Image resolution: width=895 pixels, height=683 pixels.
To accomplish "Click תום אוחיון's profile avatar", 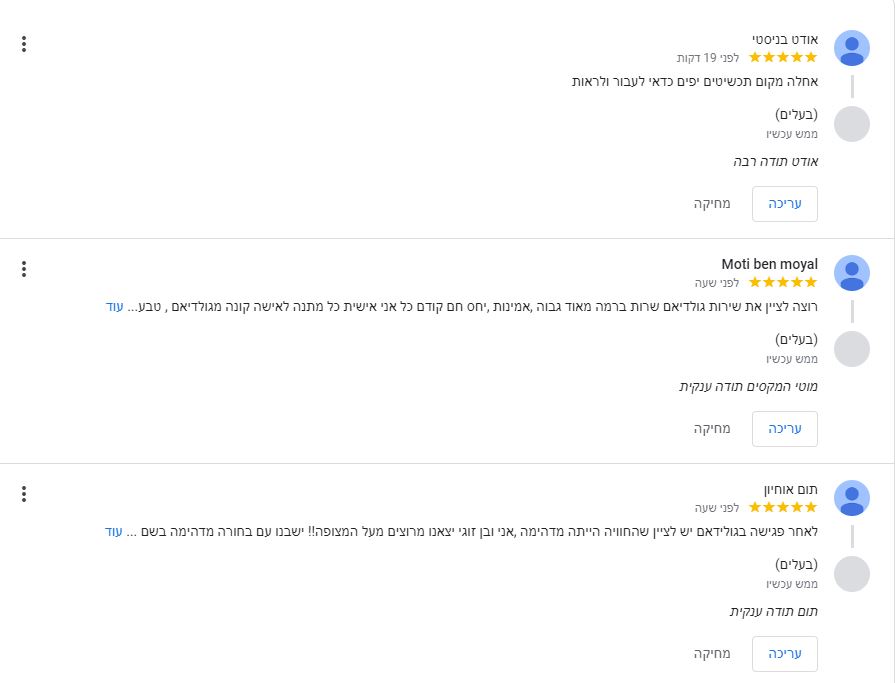I will pos(851,498).
